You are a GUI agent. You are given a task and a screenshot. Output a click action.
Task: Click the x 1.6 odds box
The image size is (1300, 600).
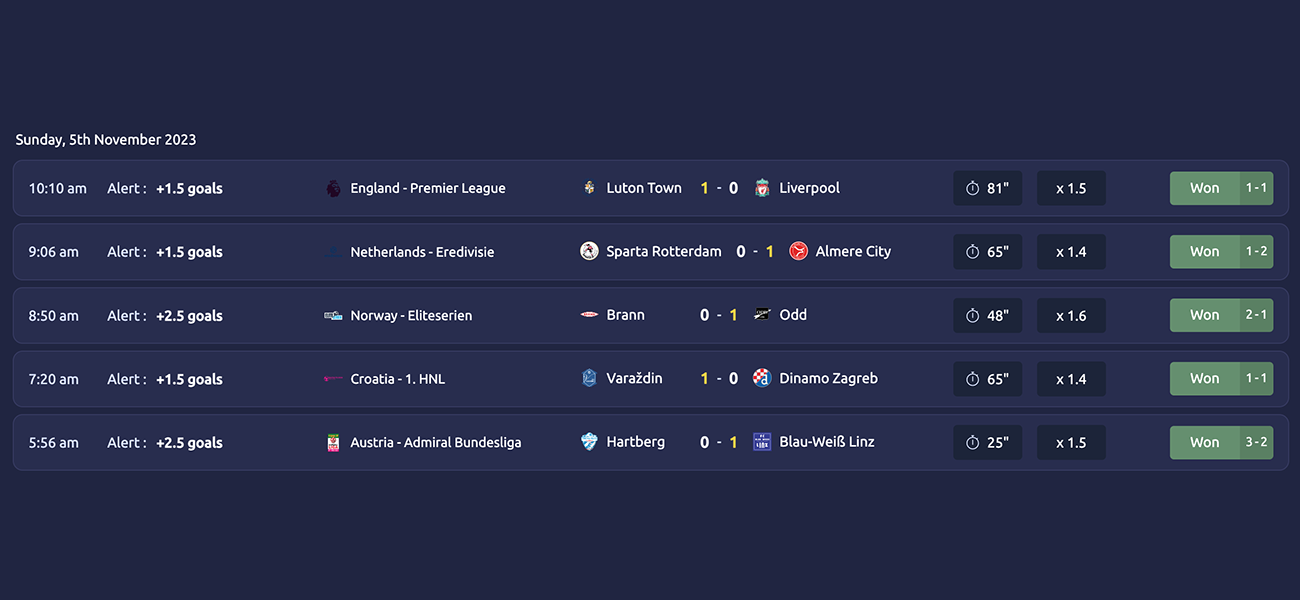[1071, 315]
